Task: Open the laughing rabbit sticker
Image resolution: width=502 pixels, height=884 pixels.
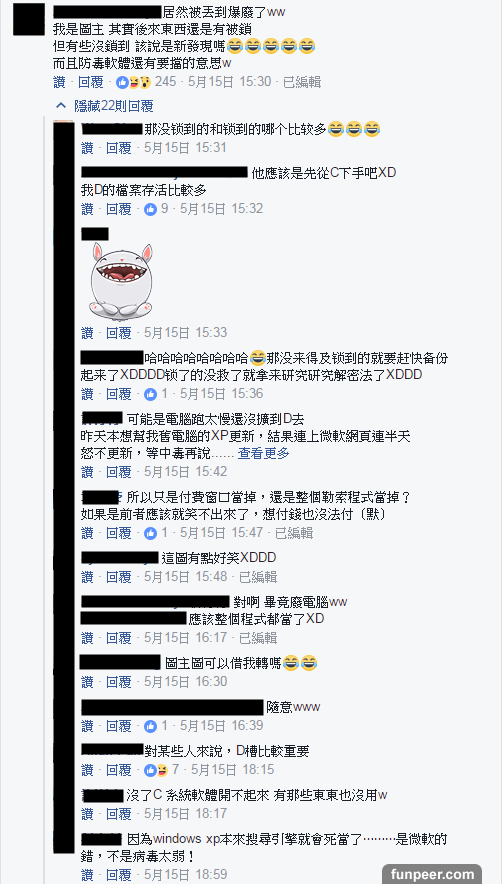Action: pos(121,280)
